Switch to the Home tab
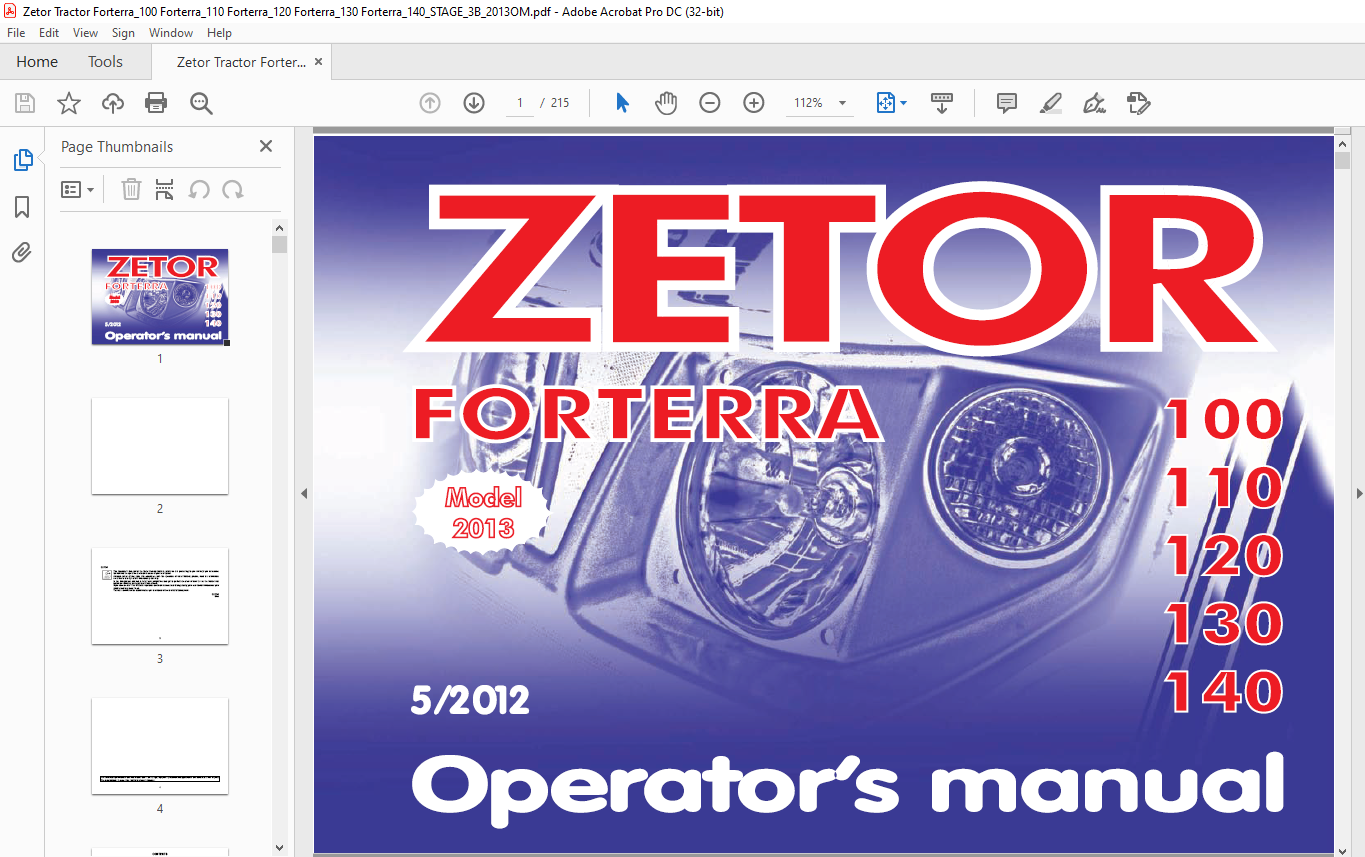Viewport: 1365px width, 857px height. [x=37, y=62]
